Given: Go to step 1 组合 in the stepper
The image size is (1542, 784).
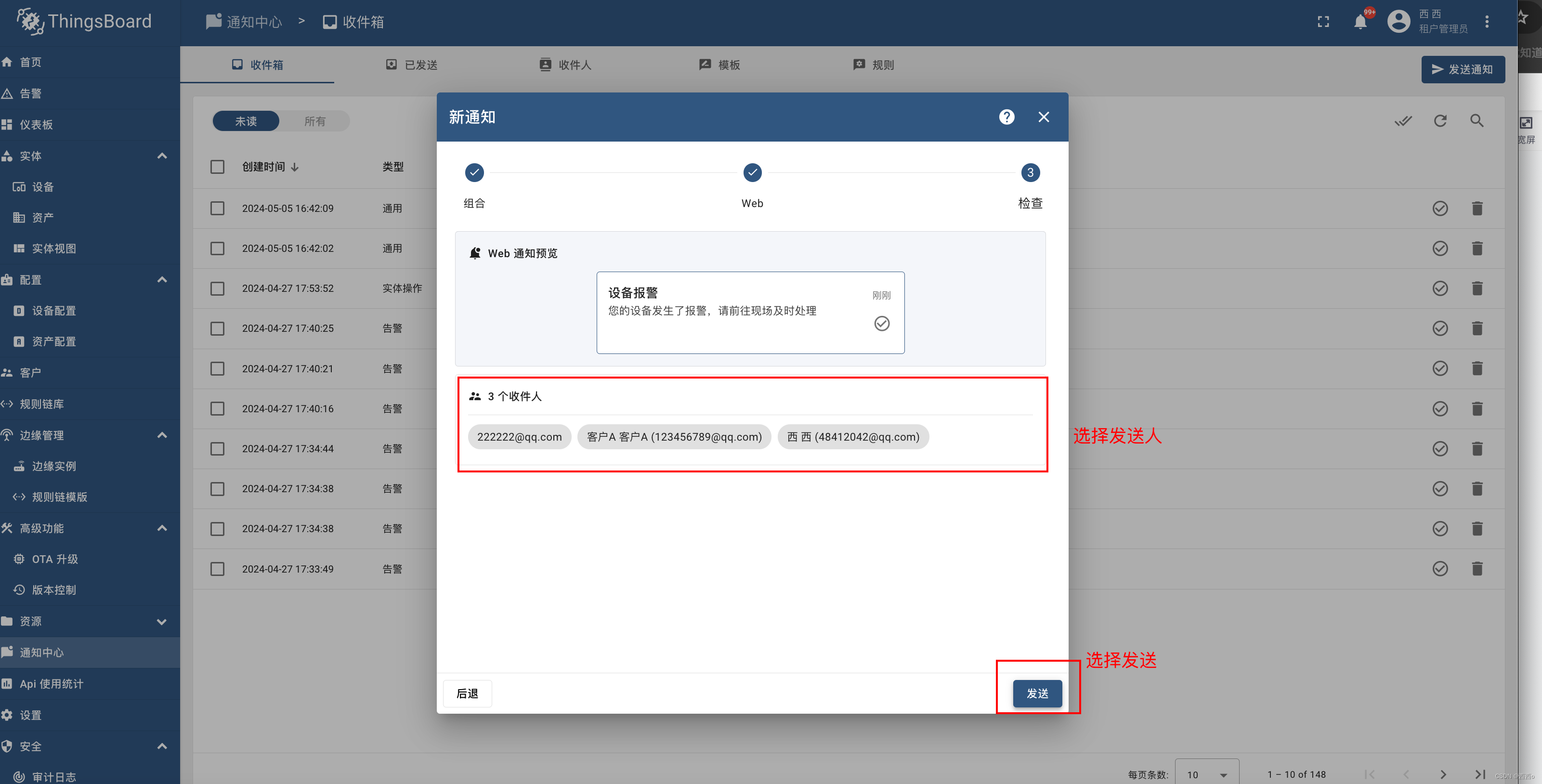Looking at the screenshot, I should point(474,173).
